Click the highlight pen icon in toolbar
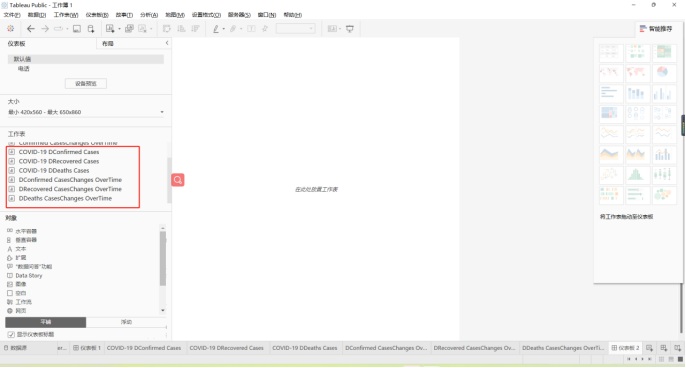The height and width of the screenshot is (368, 686). (x=216, y=29)
